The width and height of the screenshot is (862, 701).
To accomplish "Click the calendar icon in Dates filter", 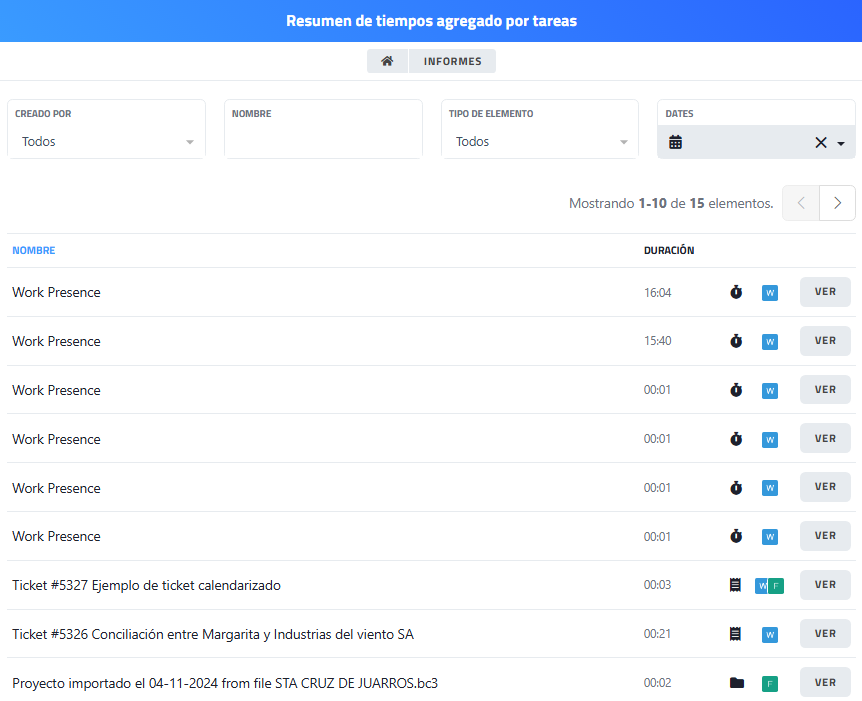I will click(x=676, y=143).
